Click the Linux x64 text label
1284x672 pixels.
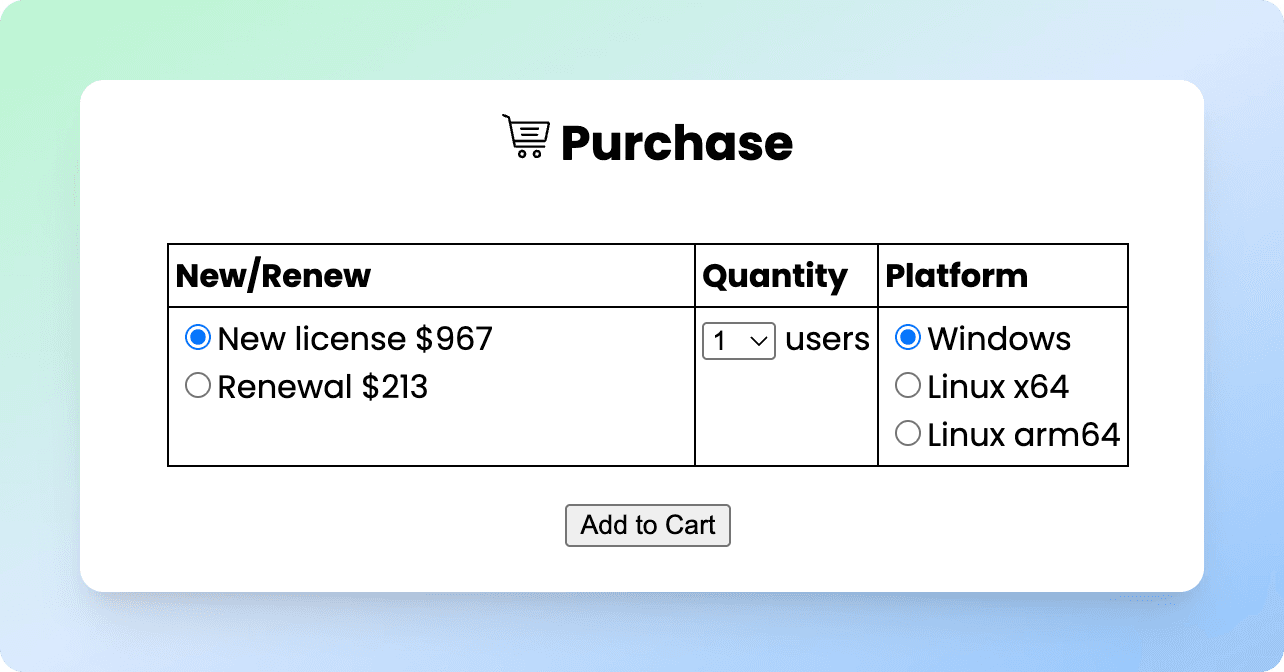998,386
